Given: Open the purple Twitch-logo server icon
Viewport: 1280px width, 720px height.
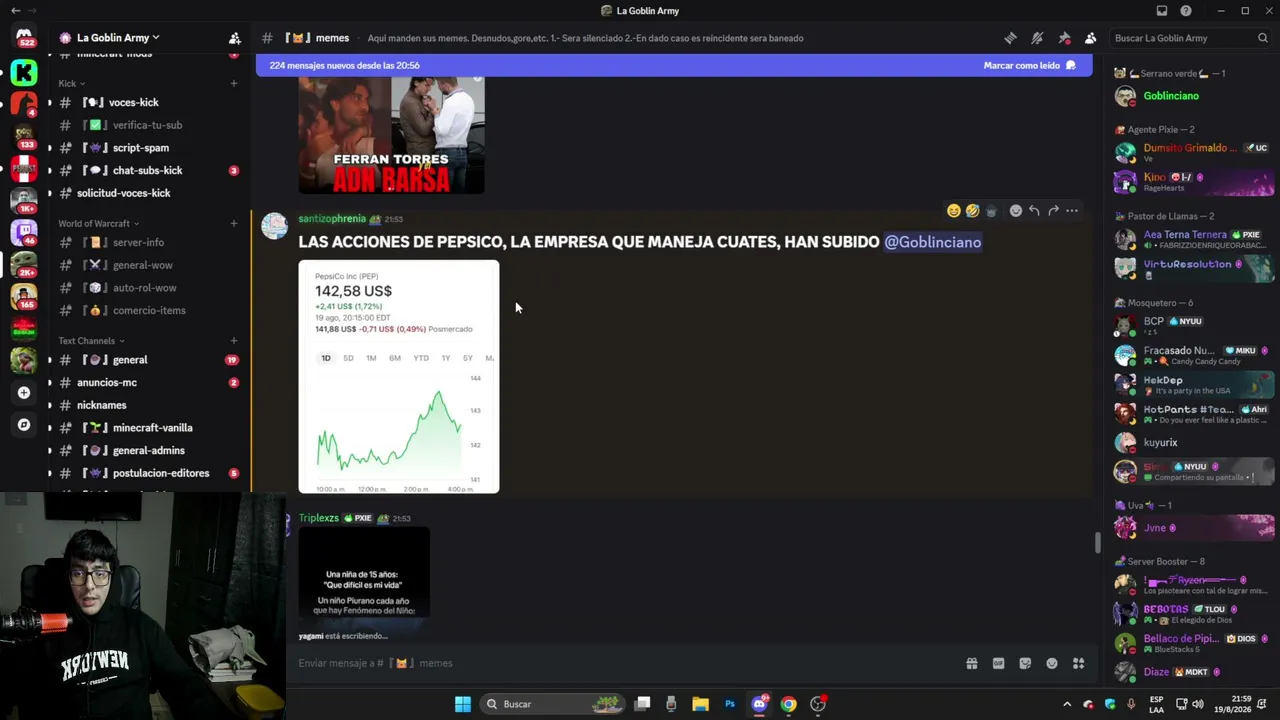Looking at the screenshot, I should tap(24, 234).
